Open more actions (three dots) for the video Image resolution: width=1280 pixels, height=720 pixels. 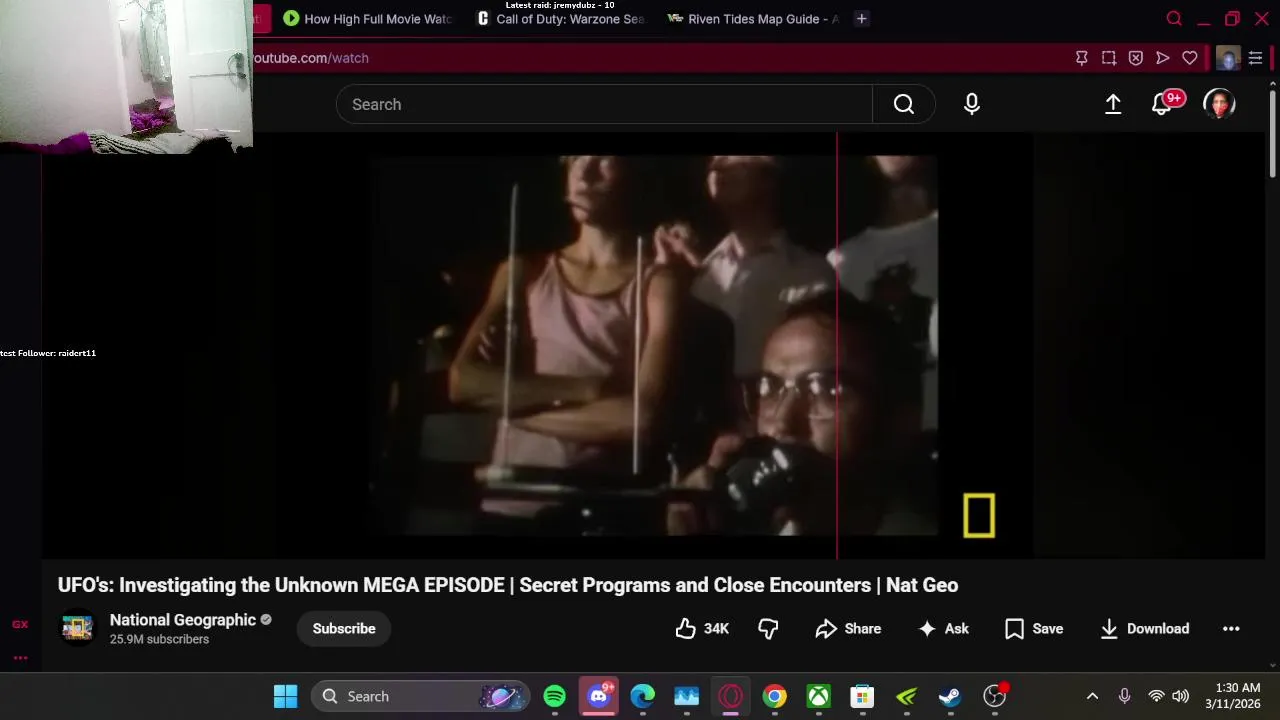pyautogui.click(x=1231, y=628)
